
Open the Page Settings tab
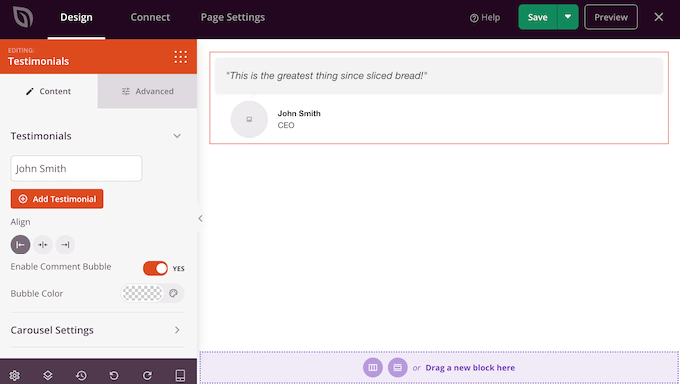[x=232, y=17]
